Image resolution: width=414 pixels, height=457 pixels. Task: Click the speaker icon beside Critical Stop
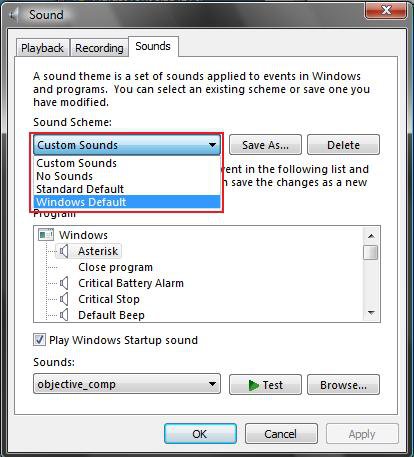[x=64, y=299]
